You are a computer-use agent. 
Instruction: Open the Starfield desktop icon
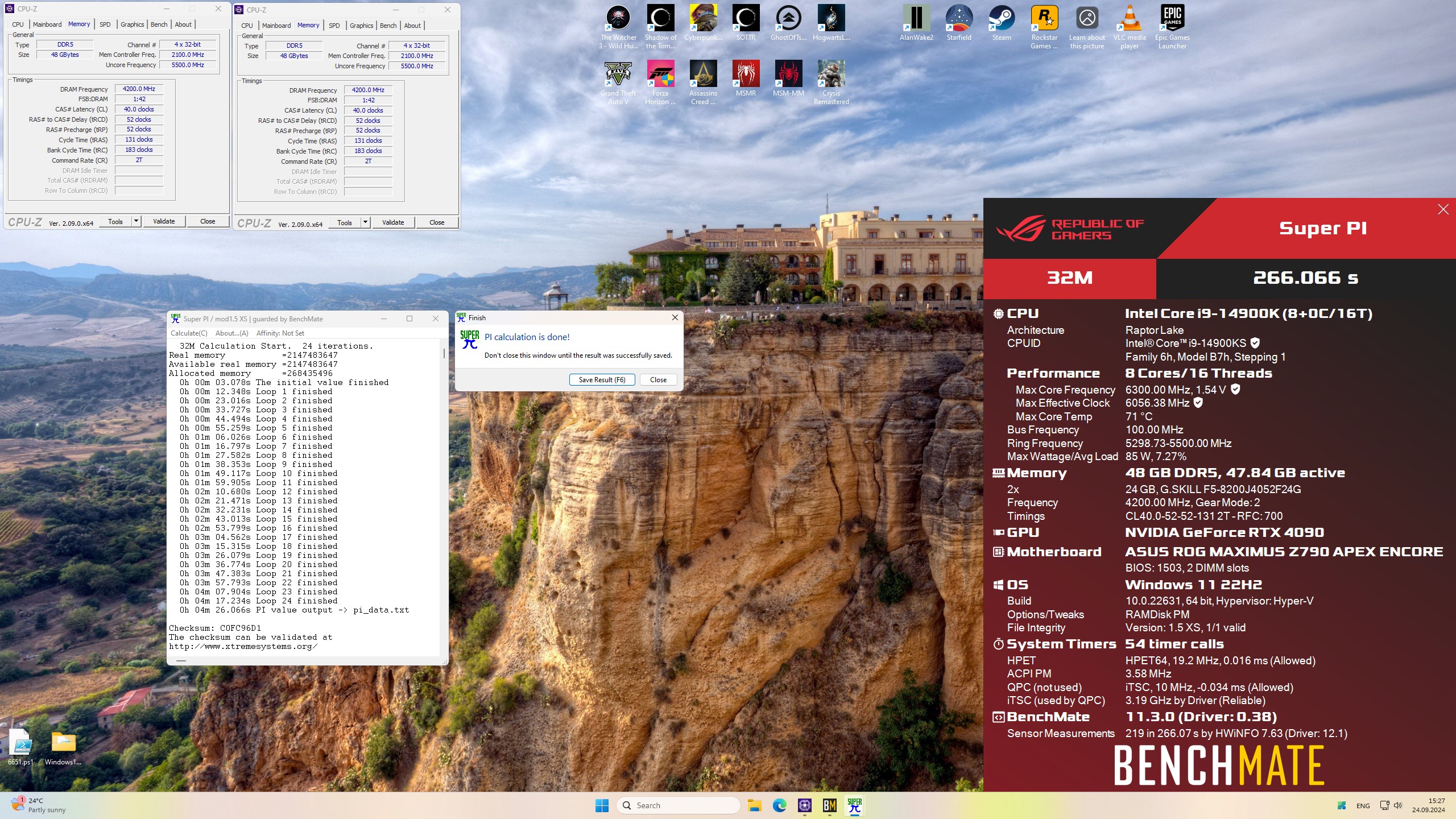(x=959, y=23)
